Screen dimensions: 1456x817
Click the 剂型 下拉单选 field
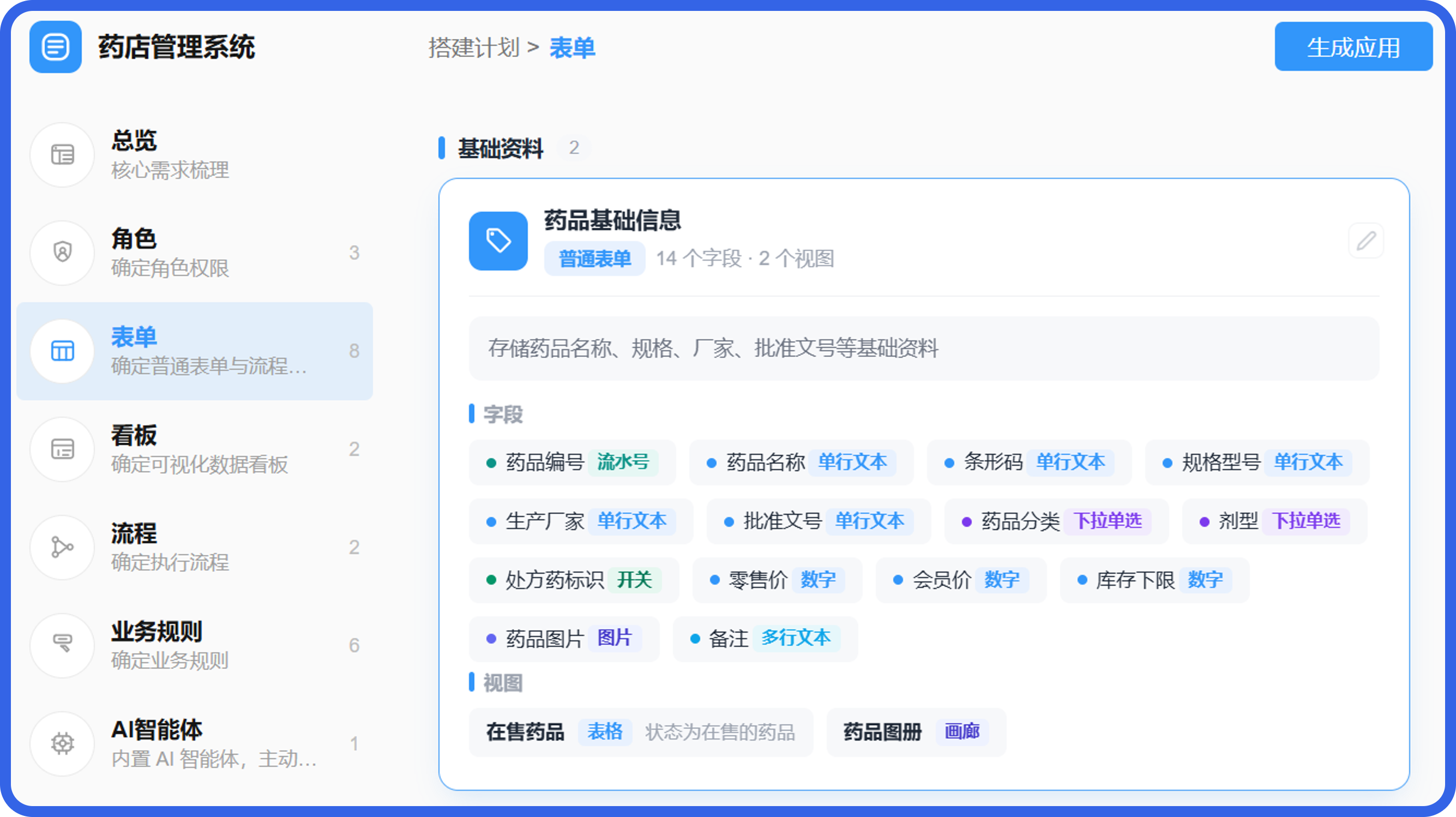coord(1274,521)
